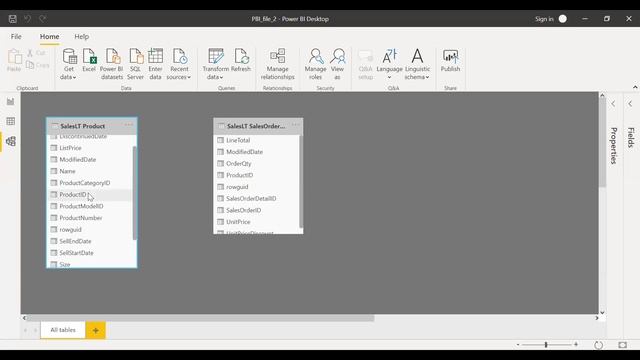Click the Paste button
Screen dimensions: 640x360
pyautogui.click(x=14, y=60)
